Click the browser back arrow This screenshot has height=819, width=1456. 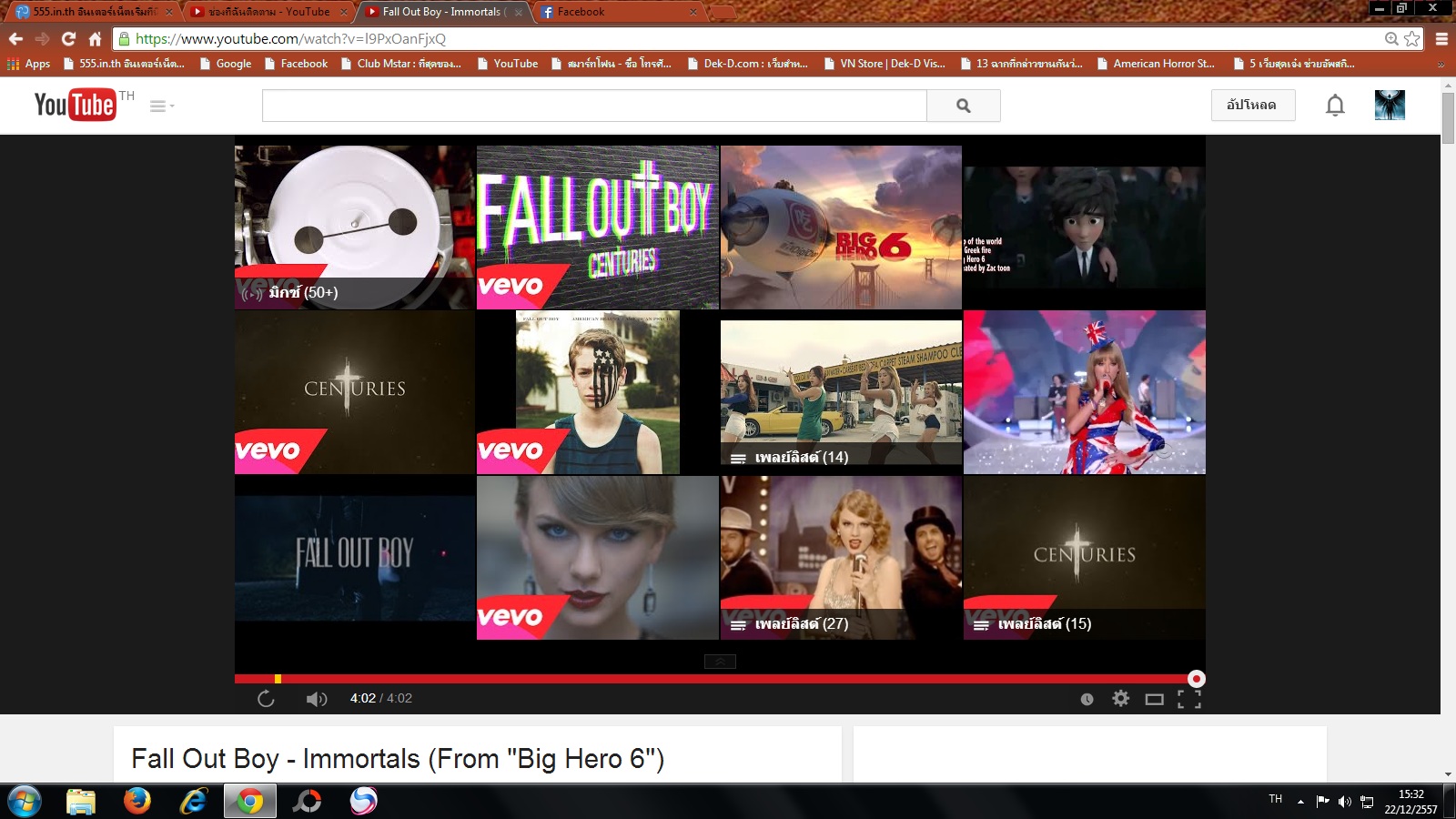tap(15, 39)
